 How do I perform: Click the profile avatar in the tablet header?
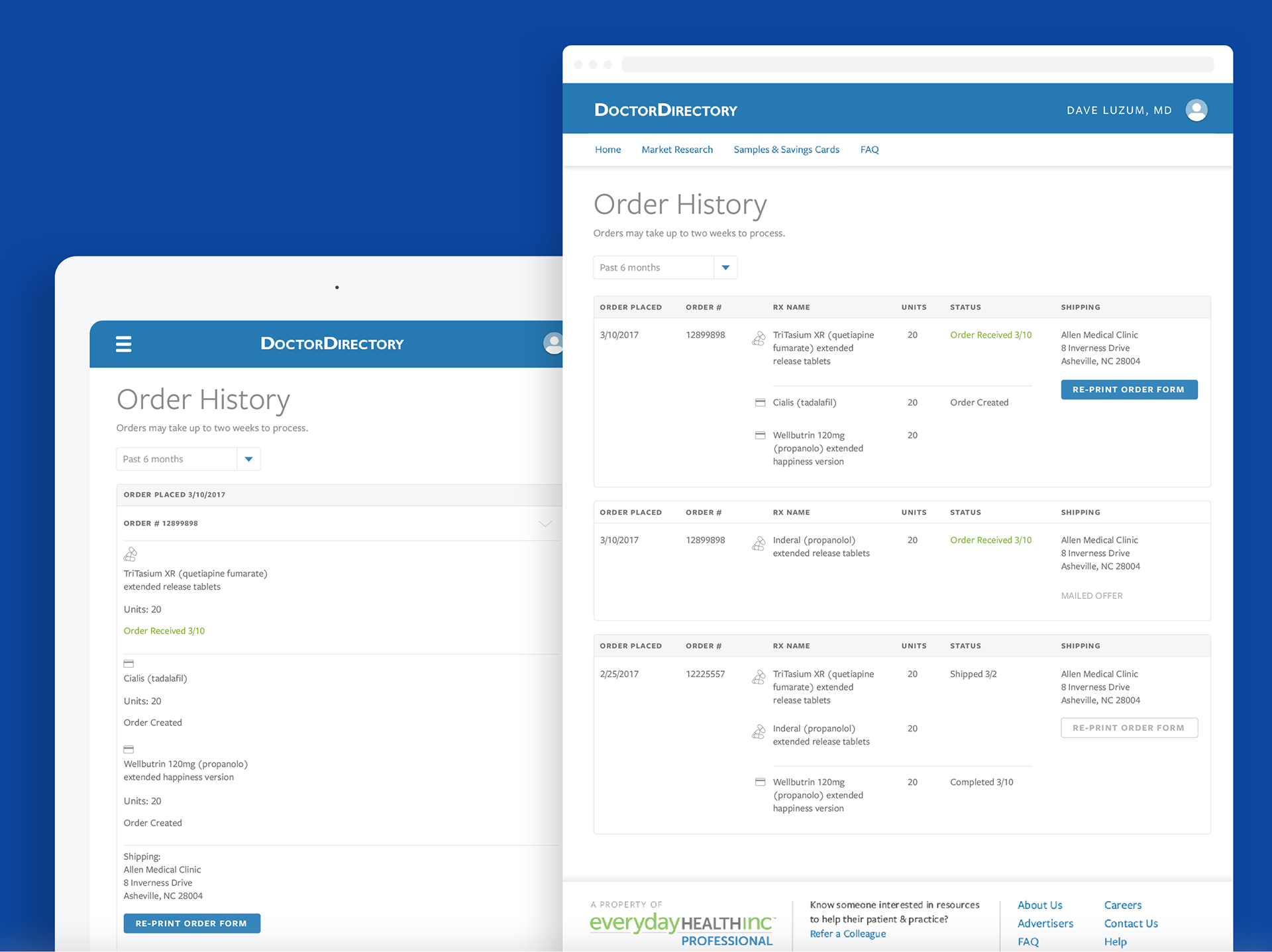pos(553,343)
